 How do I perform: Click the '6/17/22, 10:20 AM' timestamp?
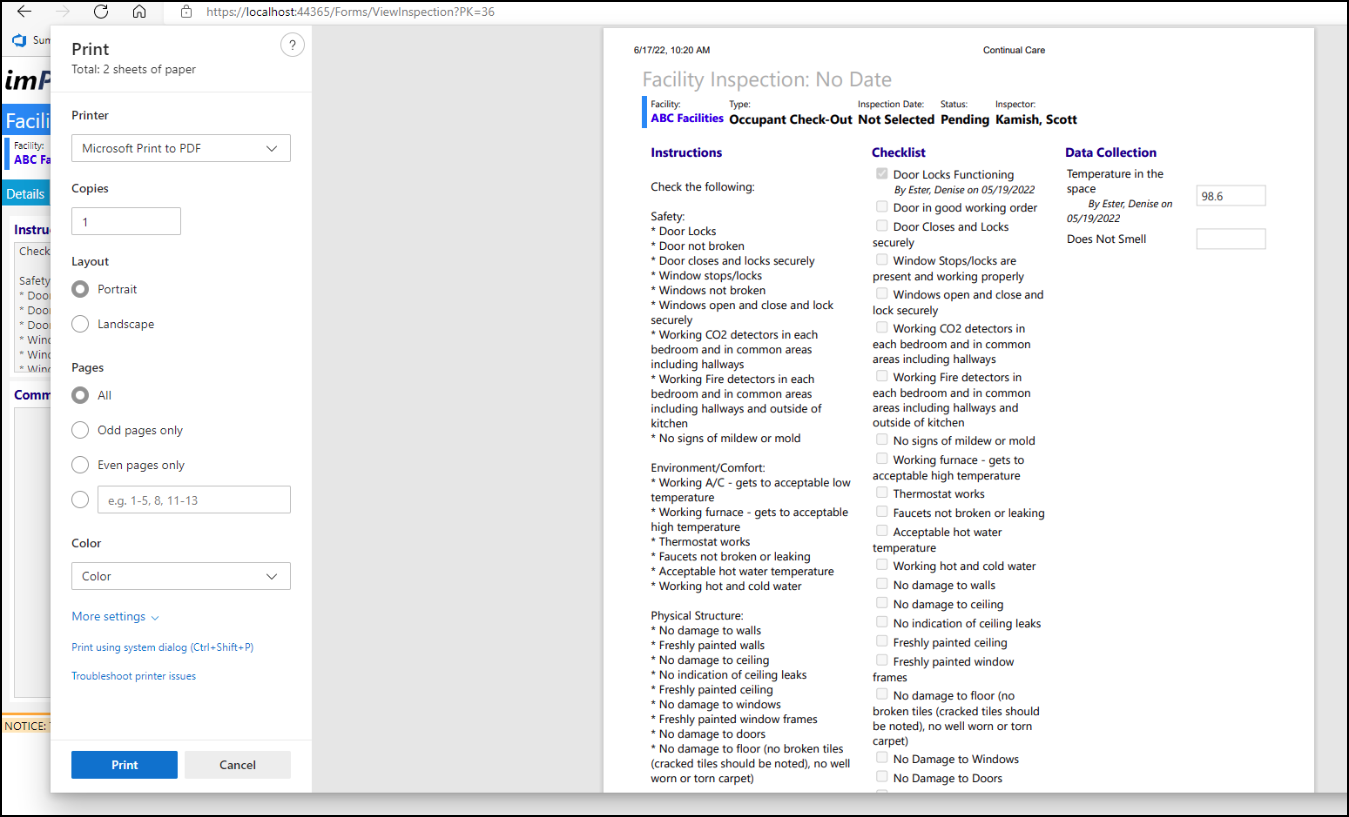(672, 50)
